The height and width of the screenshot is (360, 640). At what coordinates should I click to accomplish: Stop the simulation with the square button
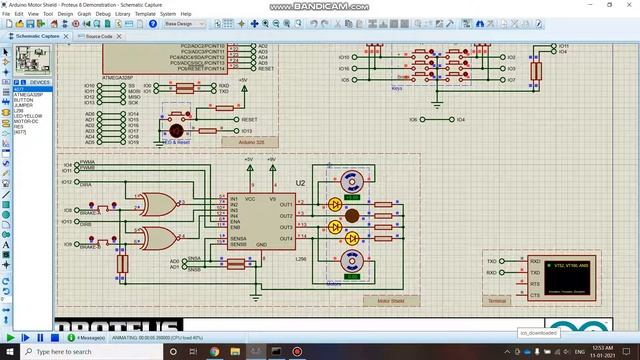point(55,338)
